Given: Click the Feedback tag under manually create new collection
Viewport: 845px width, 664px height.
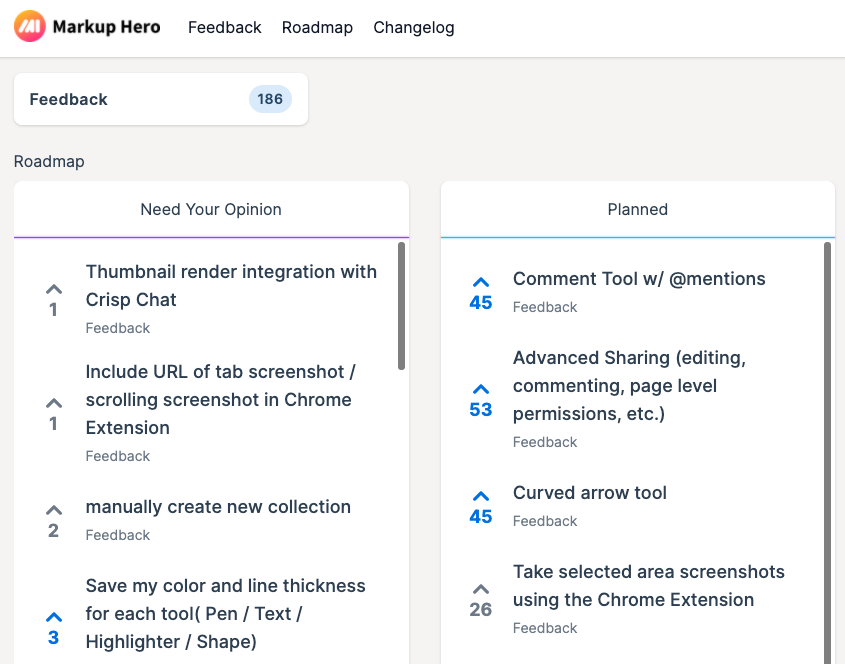Looking at the screenshot, I should point(117,535).
